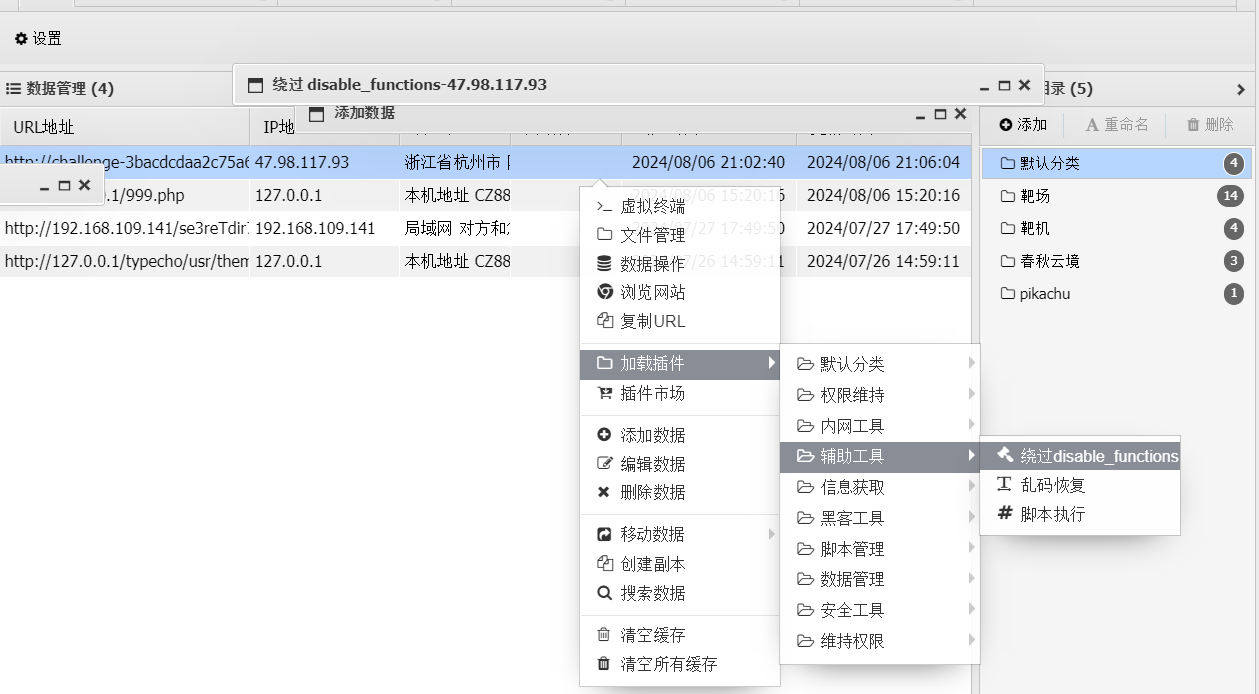
Task: Click the trash icon for 清空缓存
Action: [604, 635]
